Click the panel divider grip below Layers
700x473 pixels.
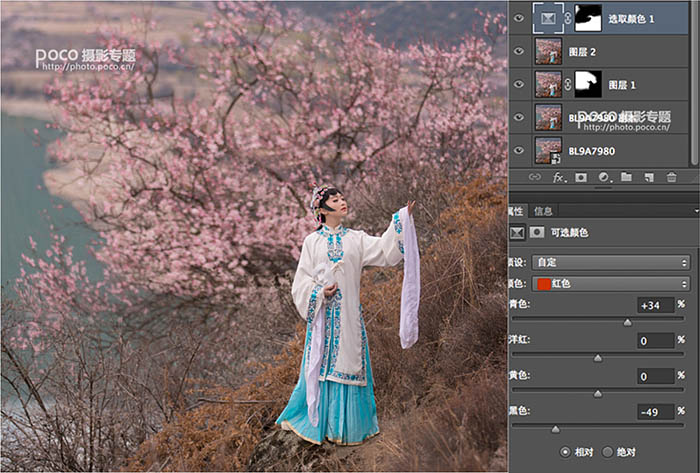[x=604, y=188]
